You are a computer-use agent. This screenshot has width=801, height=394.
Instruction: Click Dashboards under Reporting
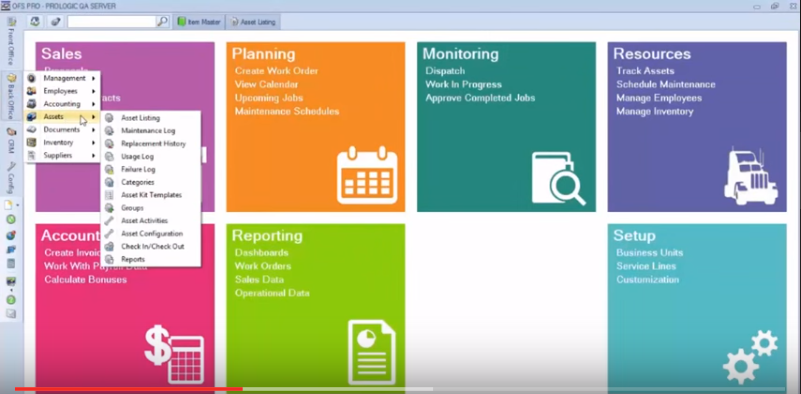pos(262,253)
